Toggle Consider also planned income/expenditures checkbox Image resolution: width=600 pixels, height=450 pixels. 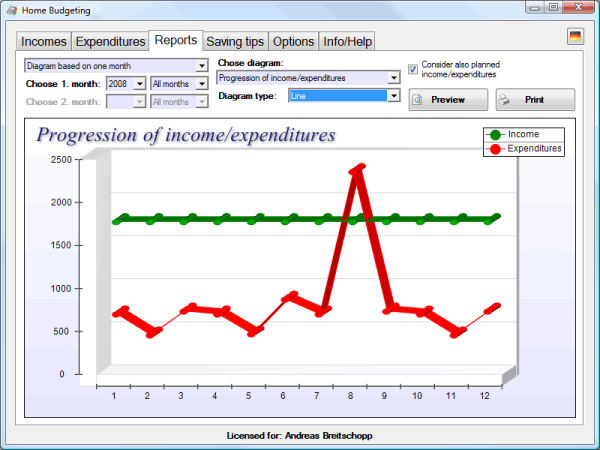(x=413, y=69)
